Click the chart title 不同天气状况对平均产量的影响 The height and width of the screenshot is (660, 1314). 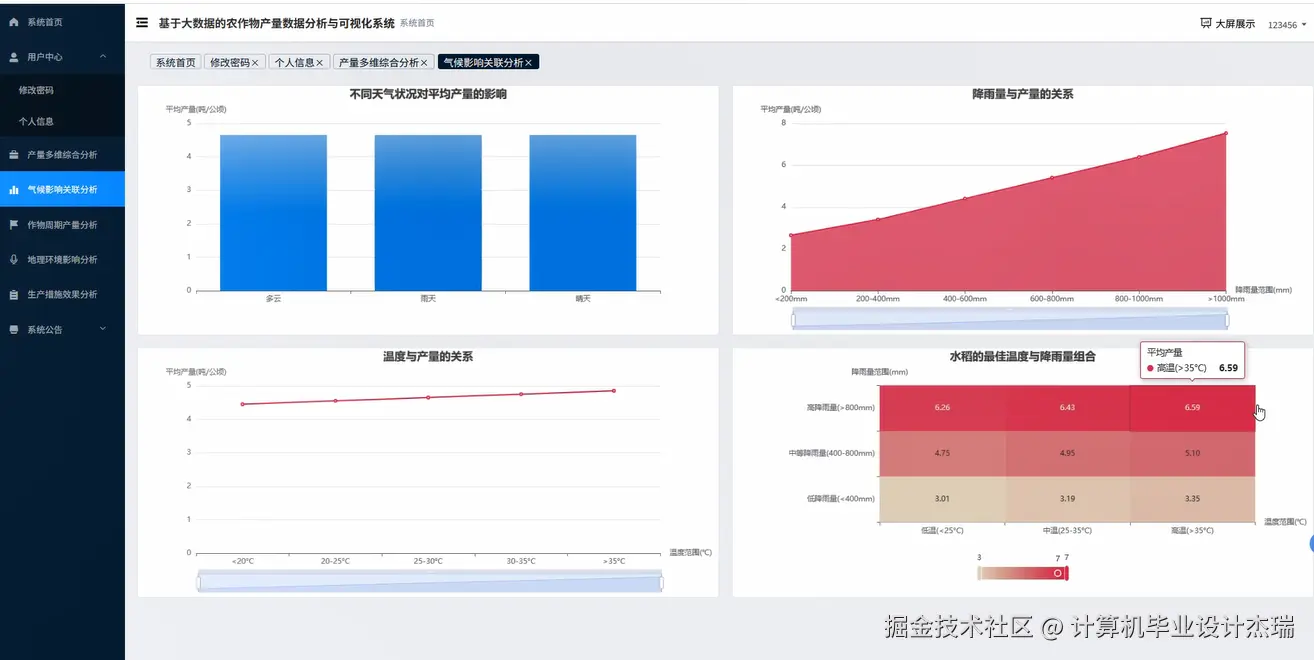tap(428, 94)
